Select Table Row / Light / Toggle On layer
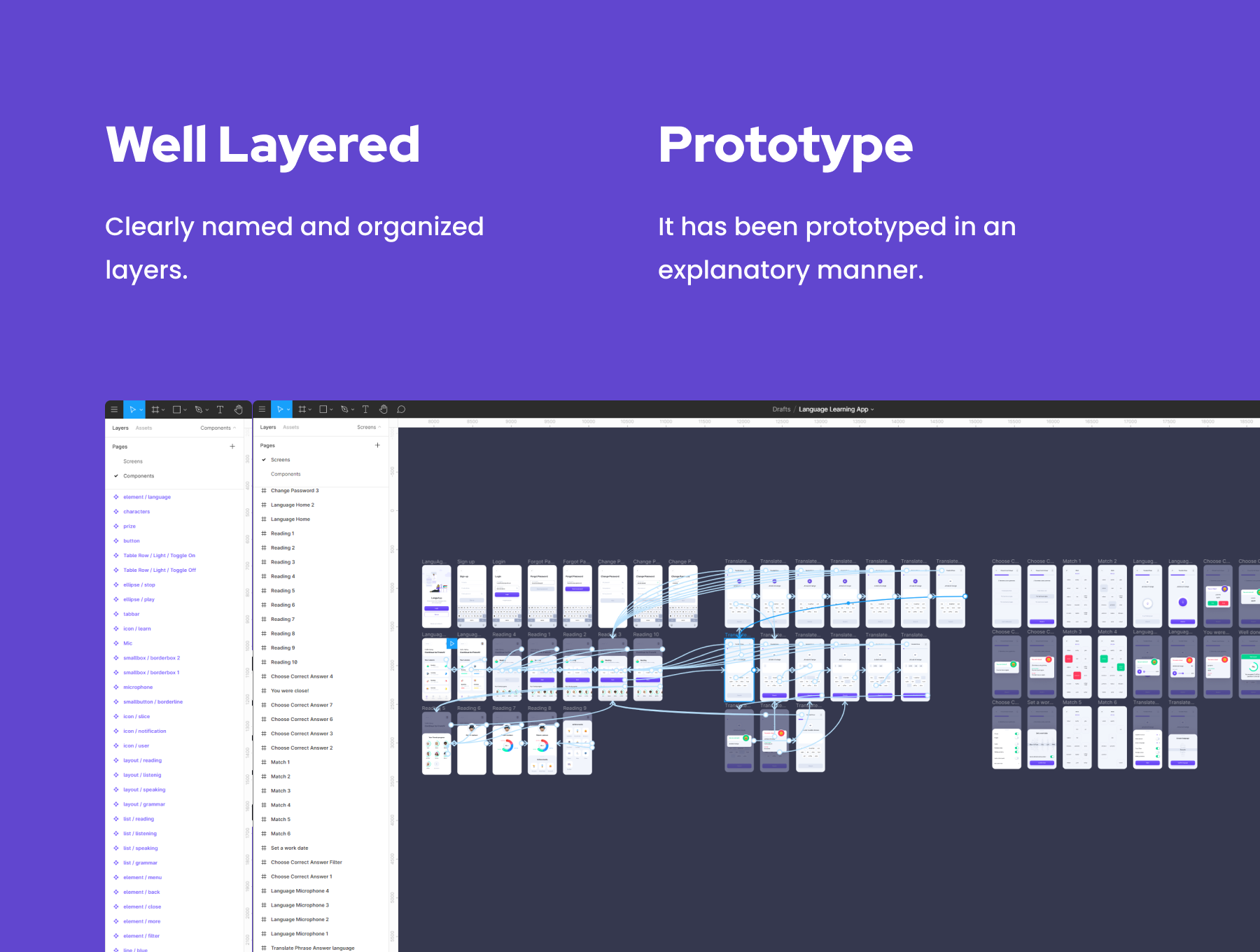 pos(159,556)
